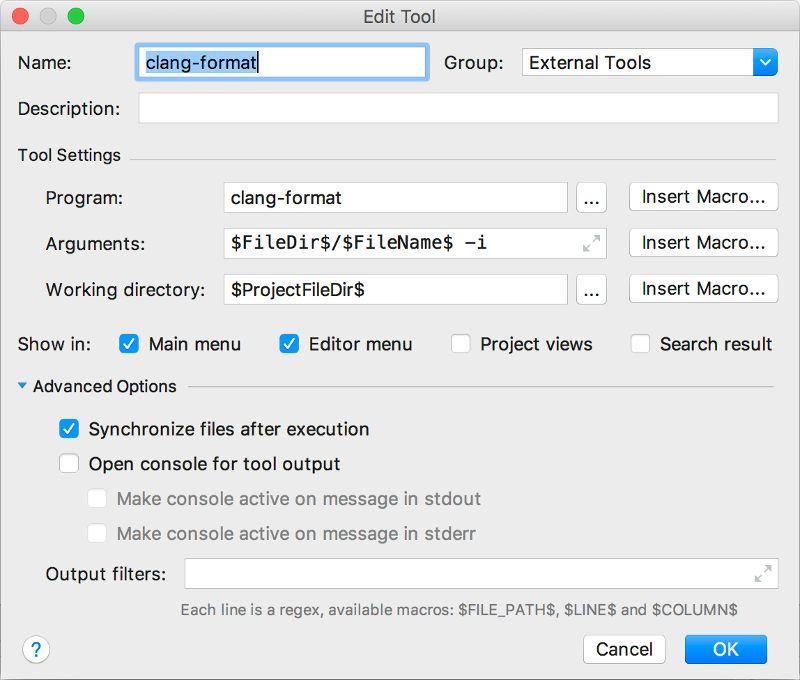Cancel the Edit Tool dialog

click(x=624, y=649)
